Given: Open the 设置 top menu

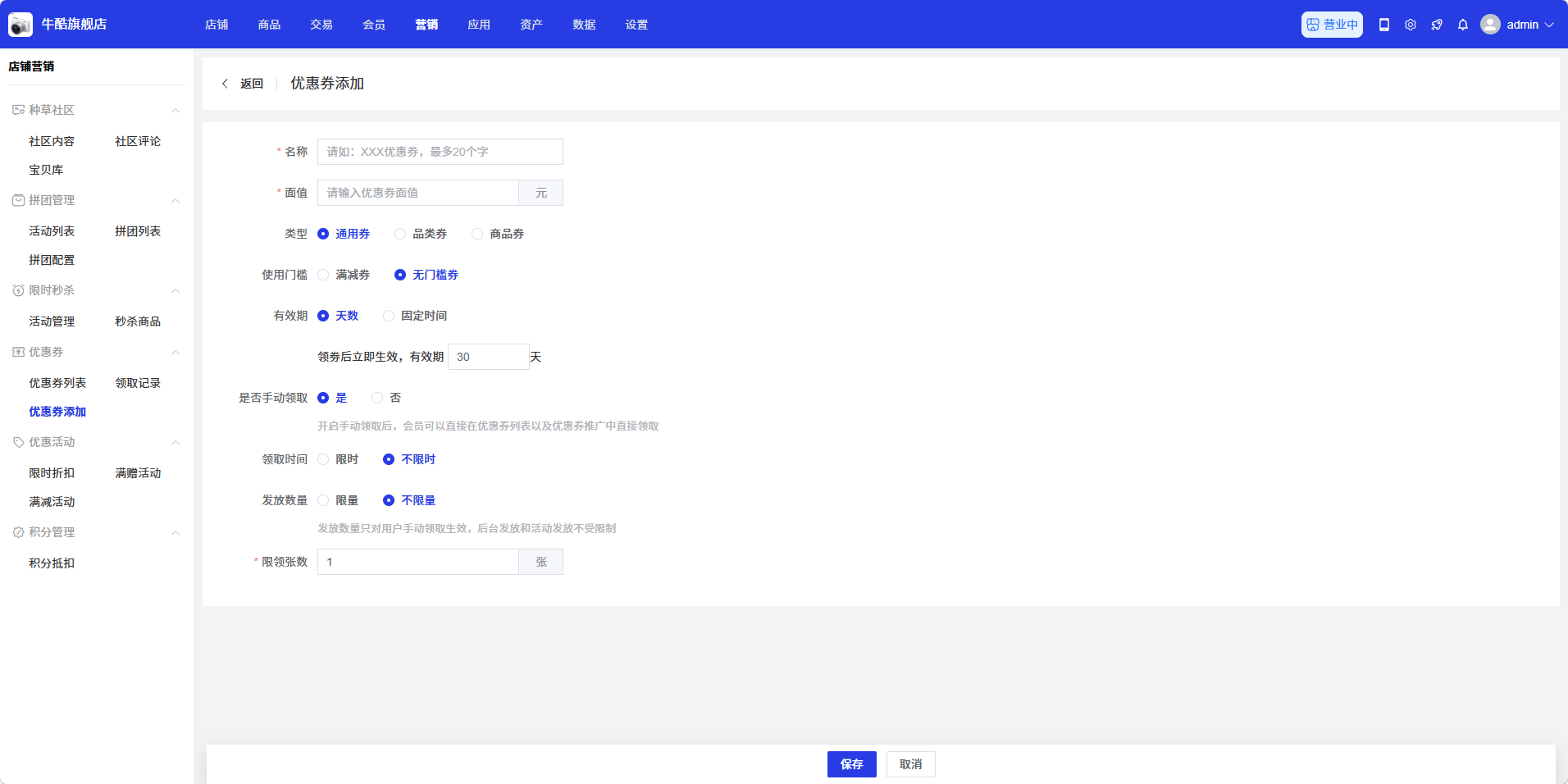Looking at the screenshot, I should [636, 25].
